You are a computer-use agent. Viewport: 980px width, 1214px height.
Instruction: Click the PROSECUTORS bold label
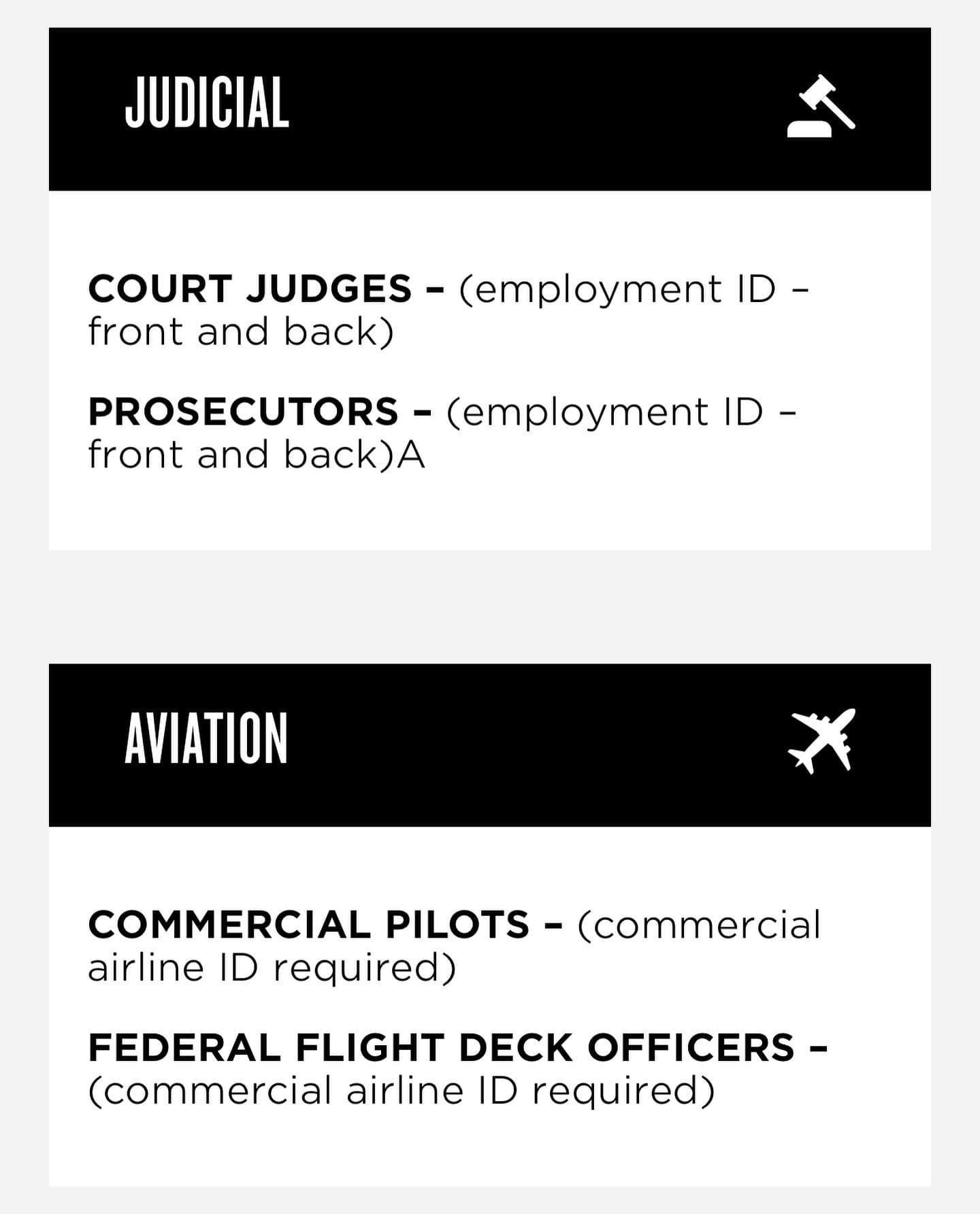click(243, 412)
